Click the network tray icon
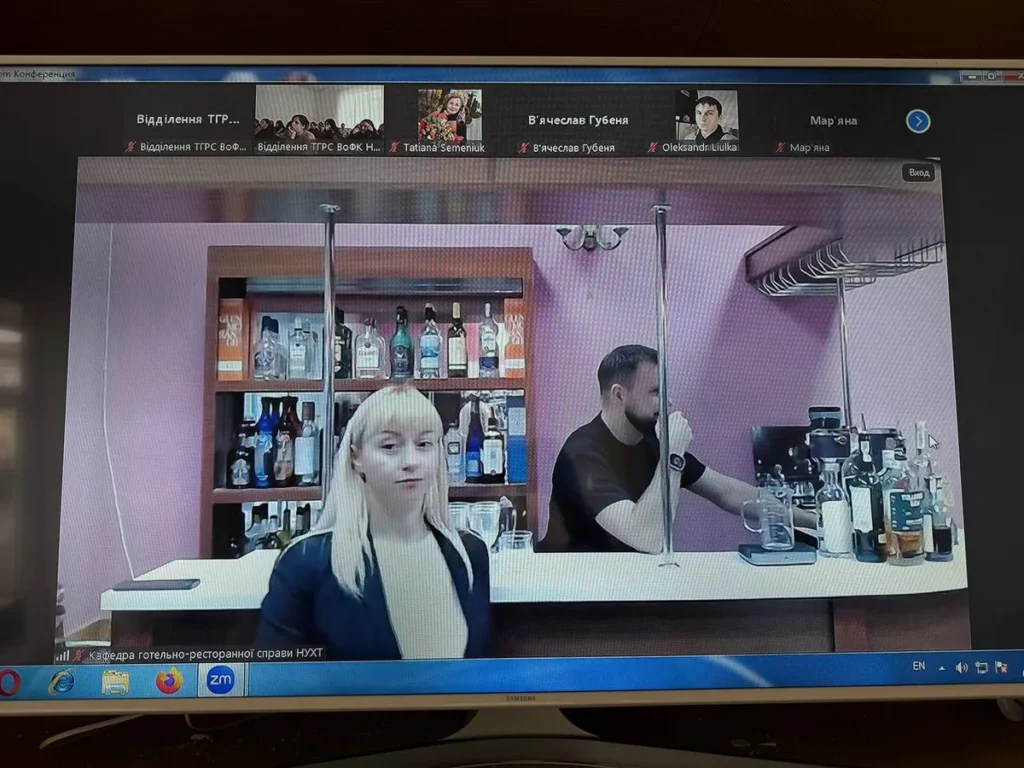1024x768 pixels. [x=981, y=667]
